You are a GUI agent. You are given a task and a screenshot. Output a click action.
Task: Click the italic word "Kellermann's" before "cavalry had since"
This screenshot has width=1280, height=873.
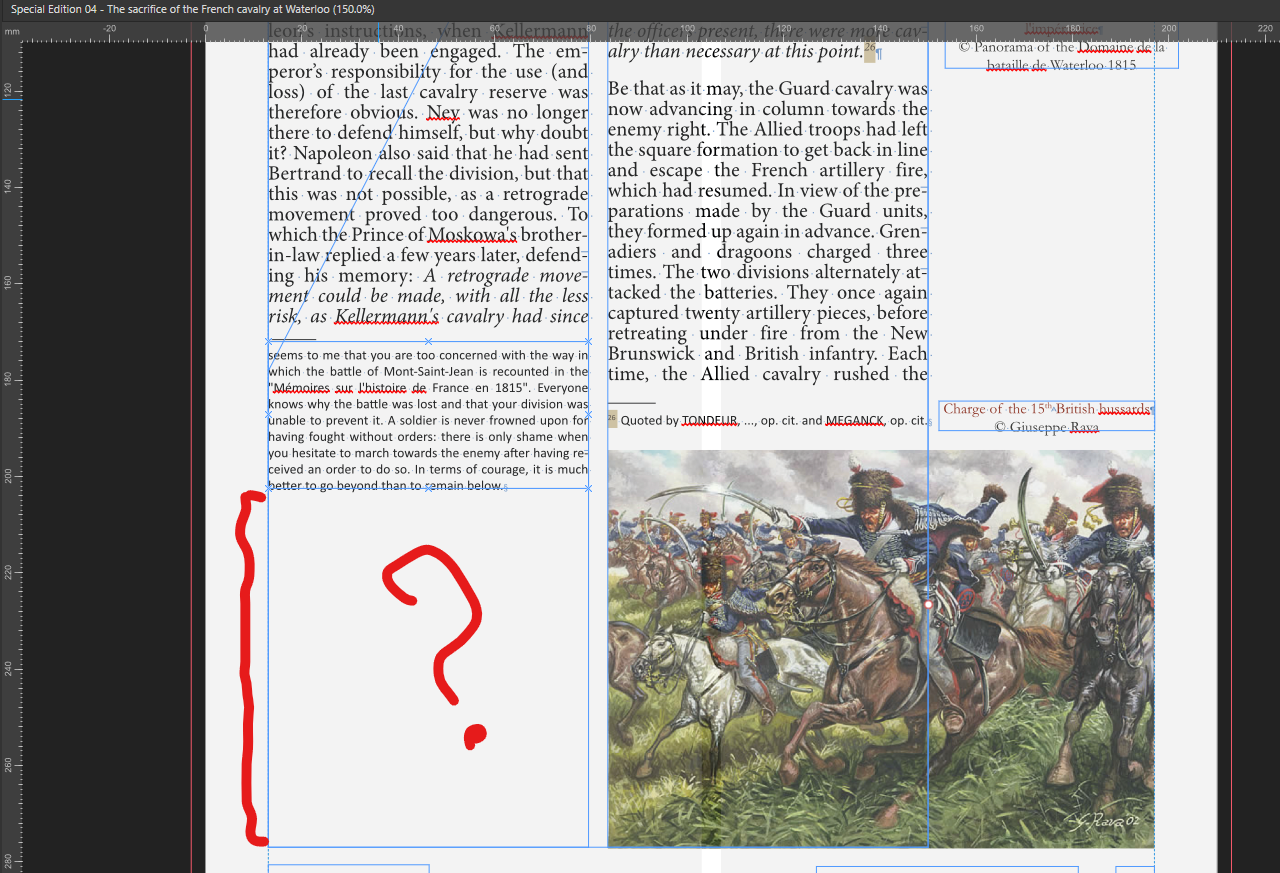click(387, 316)
